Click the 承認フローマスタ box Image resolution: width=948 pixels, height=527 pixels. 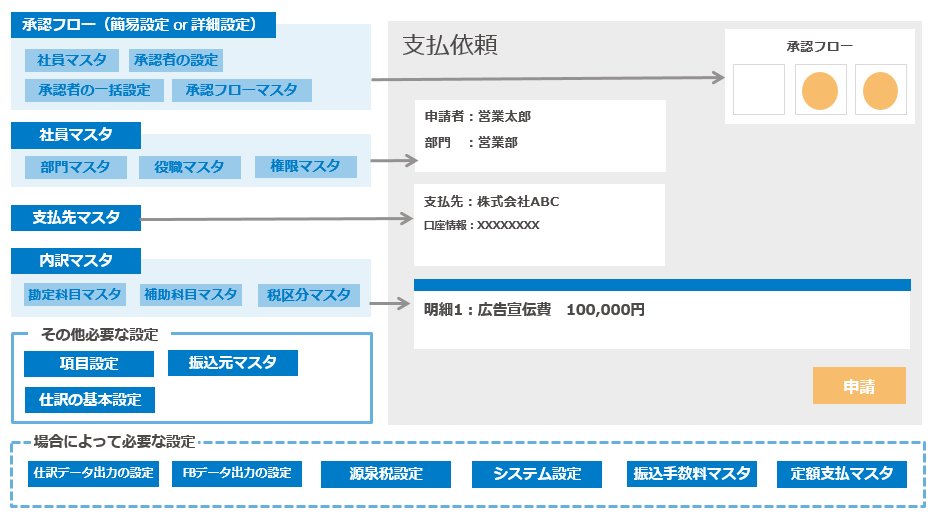click(x=241, y=90)
